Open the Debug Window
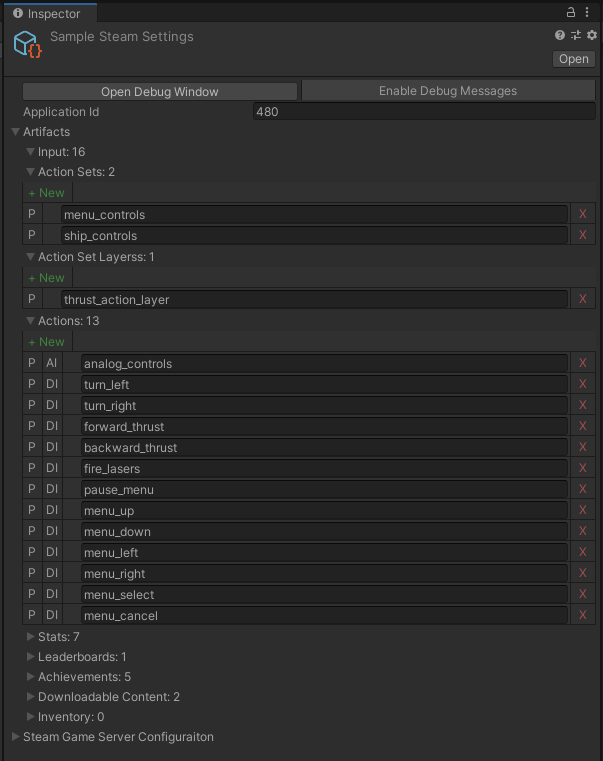 point(160,91)
